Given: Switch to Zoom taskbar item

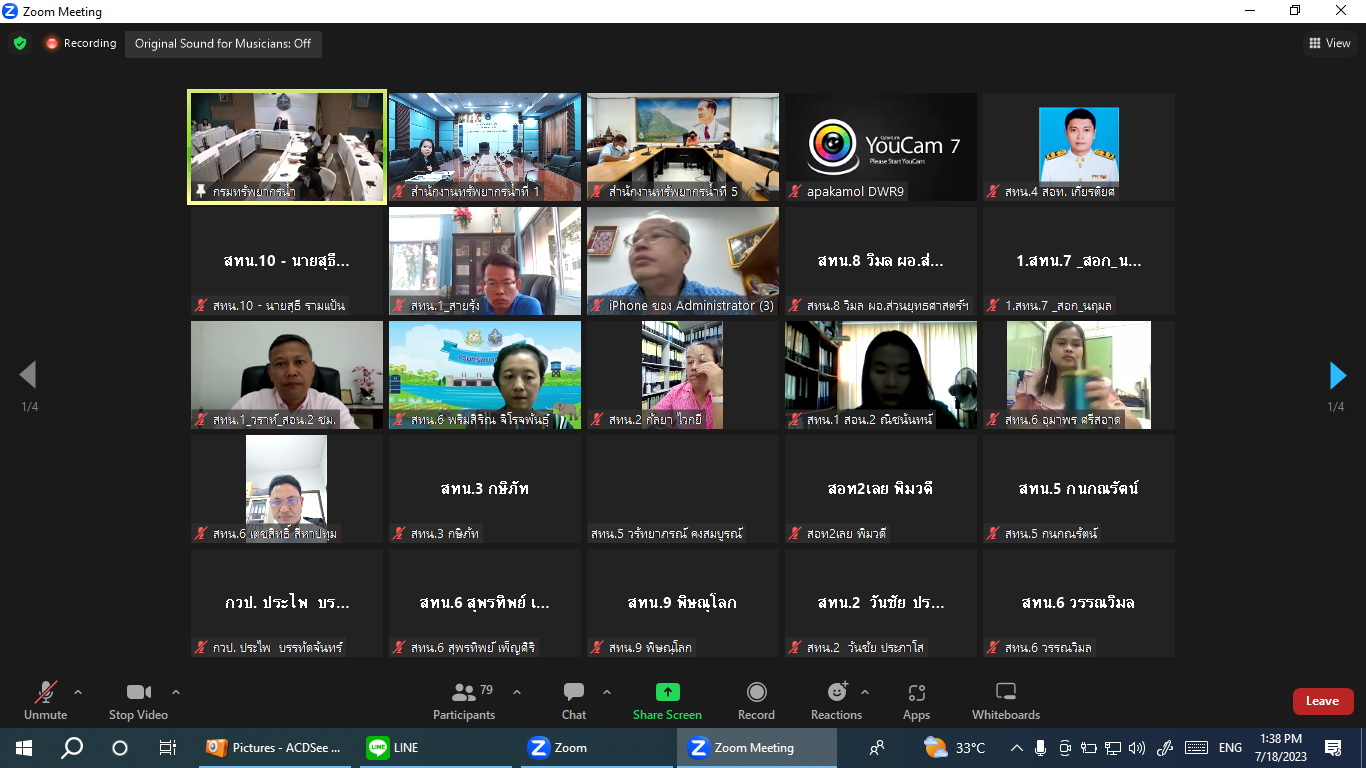Looking at the screenshot, I should tap(597, 748).
